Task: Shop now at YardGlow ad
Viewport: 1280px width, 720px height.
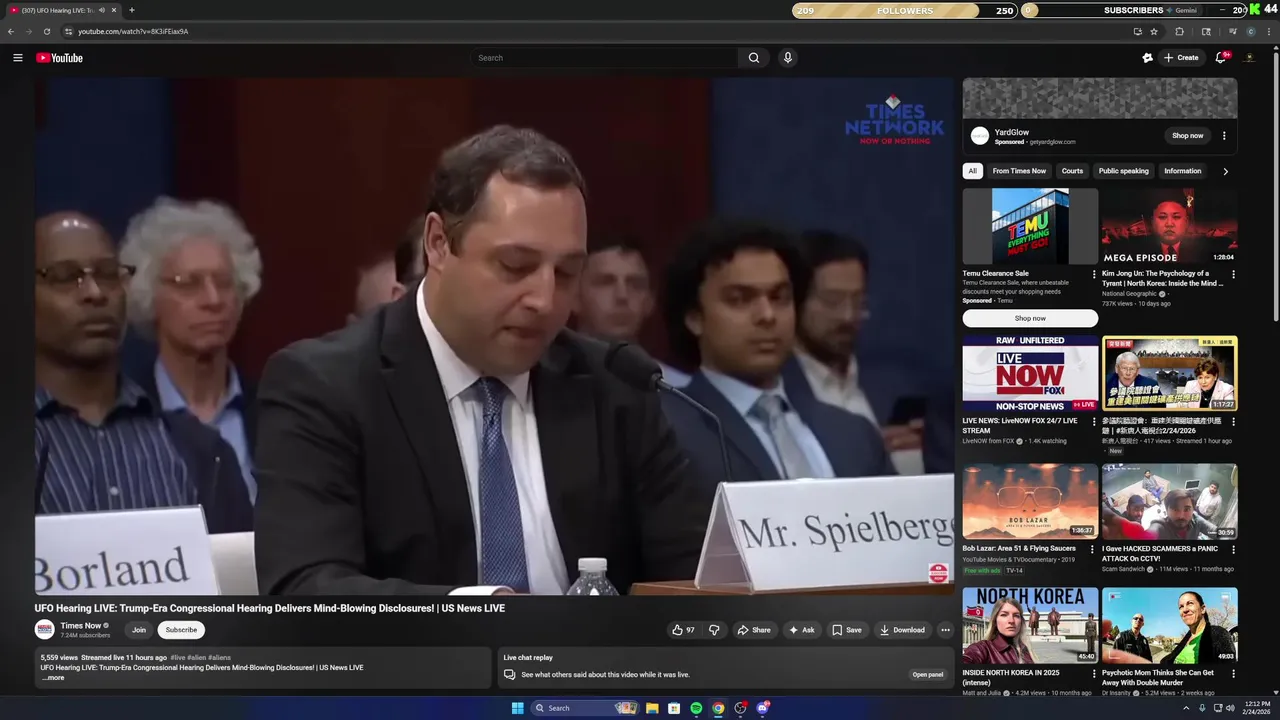Action: tap(1188, 136)
